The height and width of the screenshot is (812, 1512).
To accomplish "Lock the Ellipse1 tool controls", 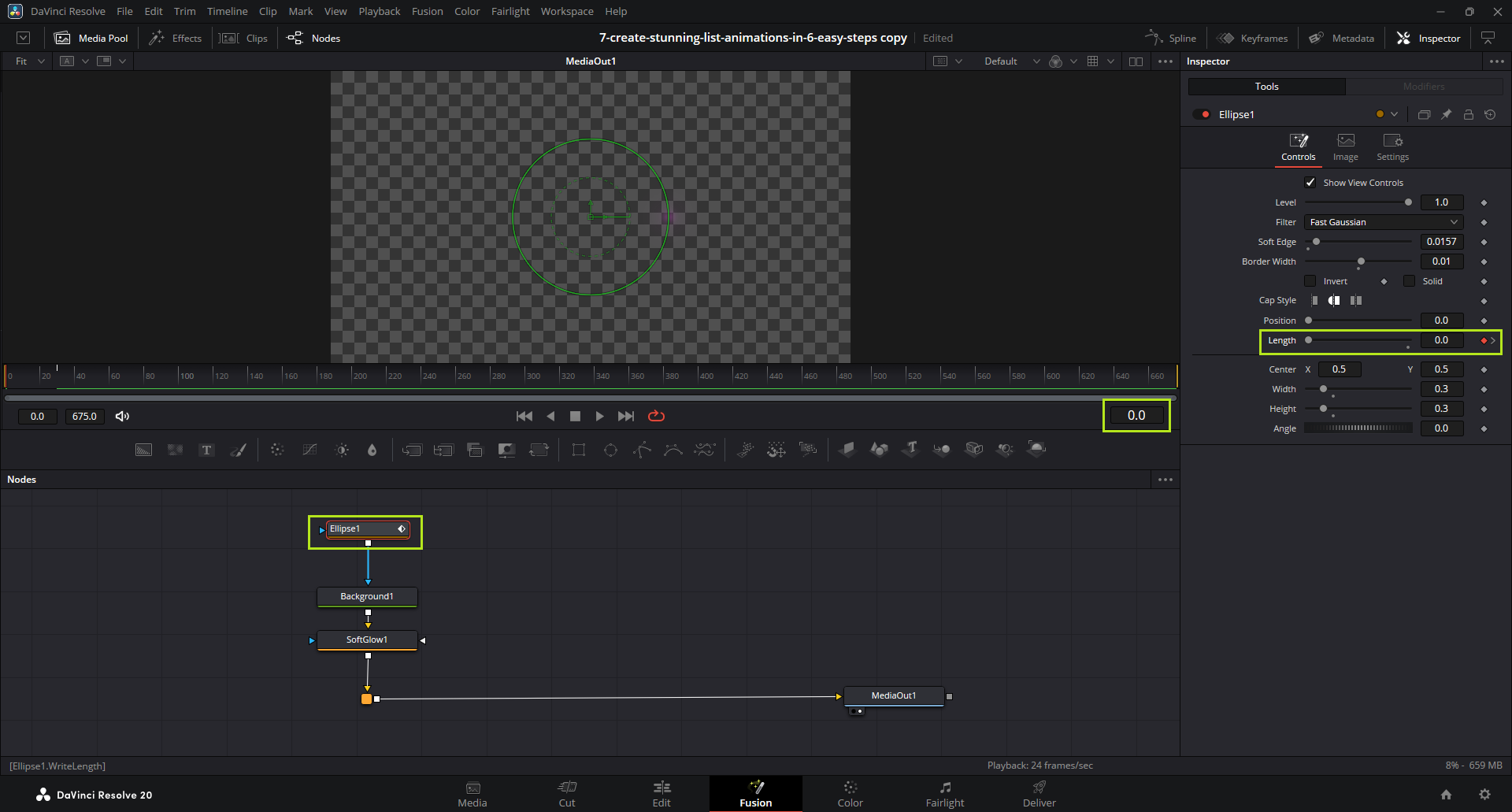I will click(x=1468, y=115).
